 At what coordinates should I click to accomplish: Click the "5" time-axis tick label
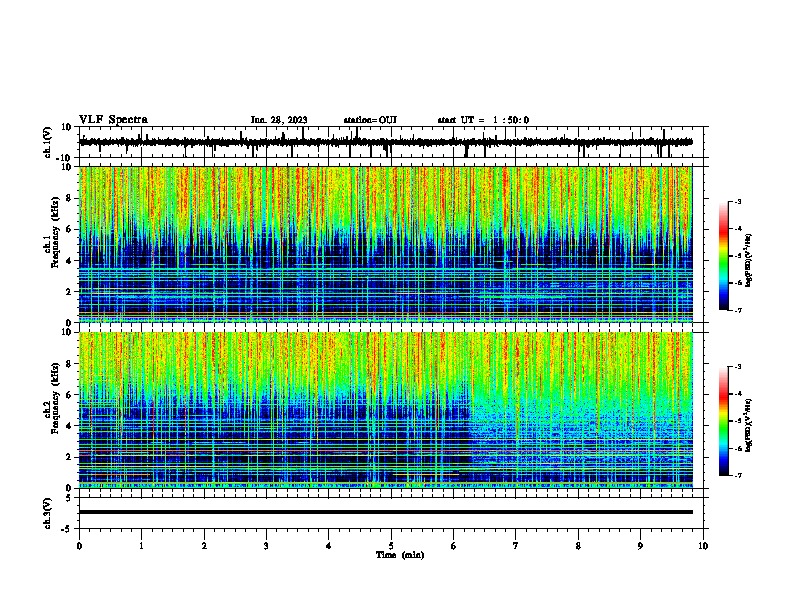pyautogui.click(x=391, y=546)
